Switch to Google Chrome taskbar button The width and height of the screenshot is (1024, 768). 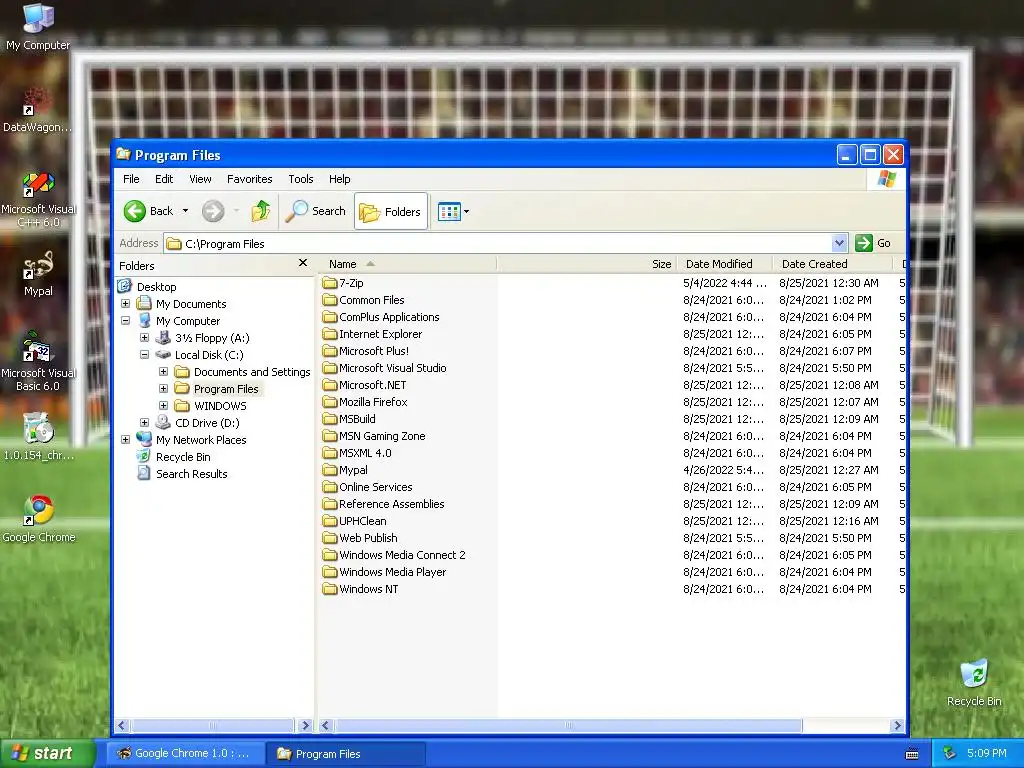pos(186,754)
